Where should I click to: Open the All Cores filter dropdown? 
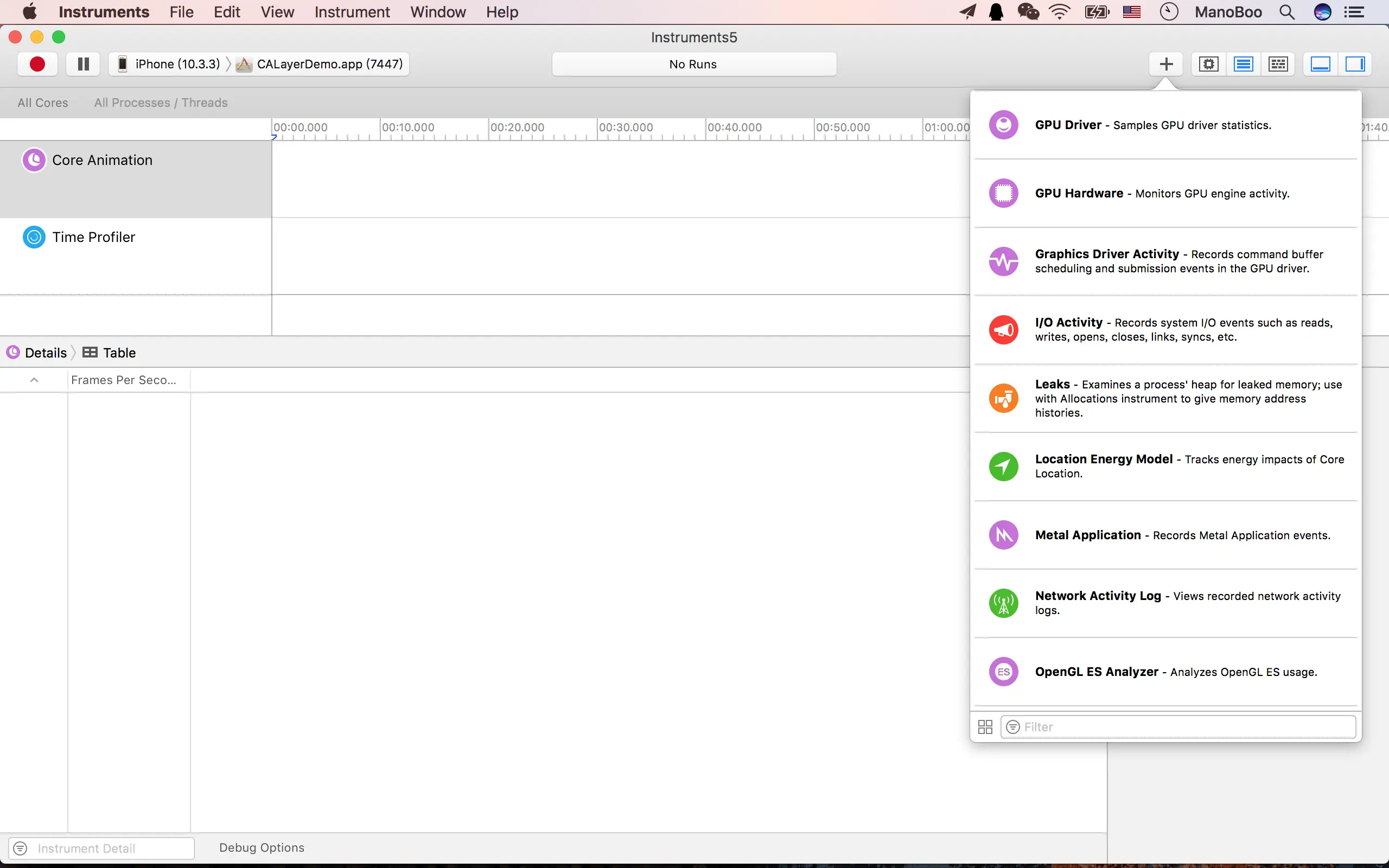tap(42, 103)
